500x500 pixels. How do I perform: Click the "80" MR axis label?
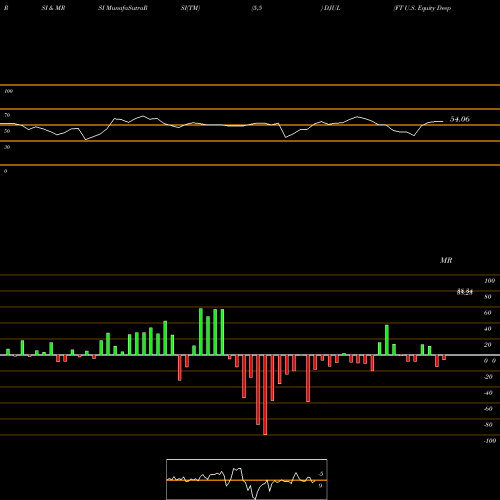click(x=488, y=297)
